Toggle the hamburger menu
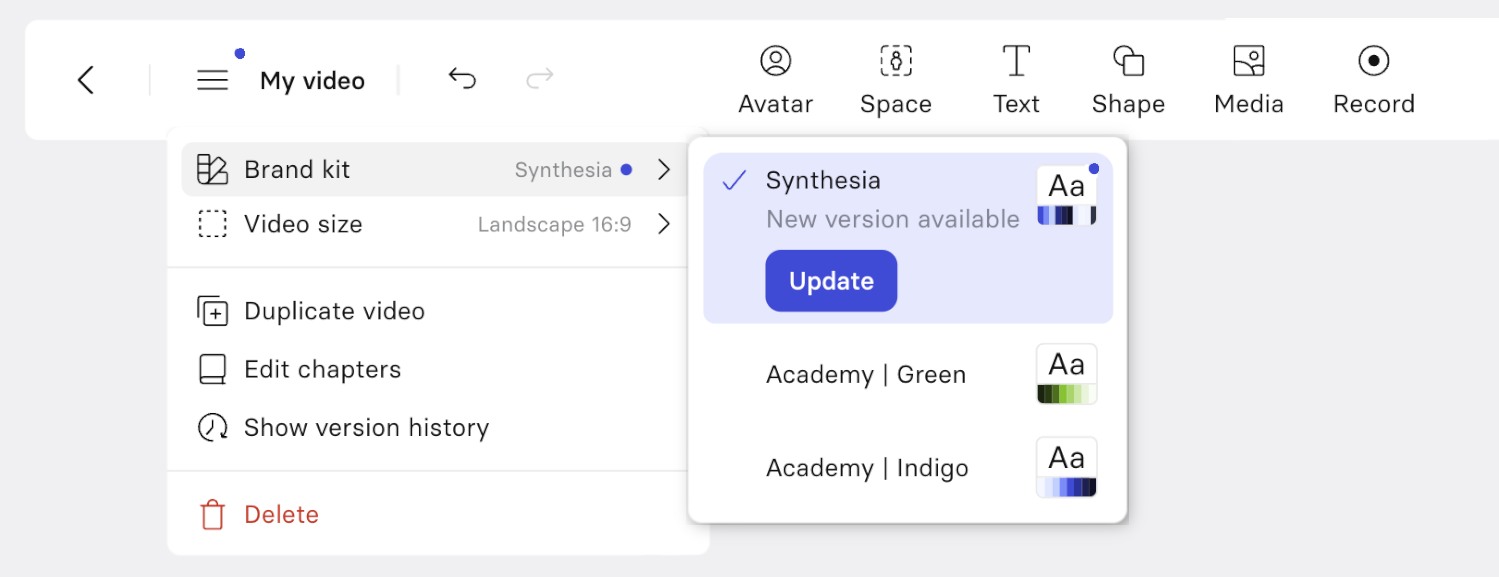Viewport: 1499px width, 577px height. pos(212,80)
